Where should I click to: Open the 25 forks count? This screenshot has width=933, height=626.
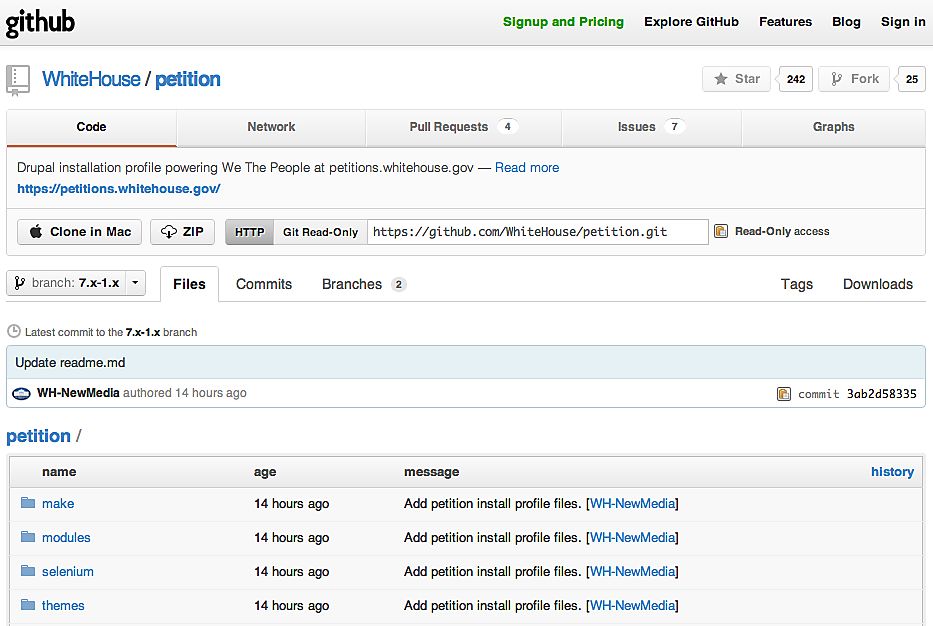point(912,79)
